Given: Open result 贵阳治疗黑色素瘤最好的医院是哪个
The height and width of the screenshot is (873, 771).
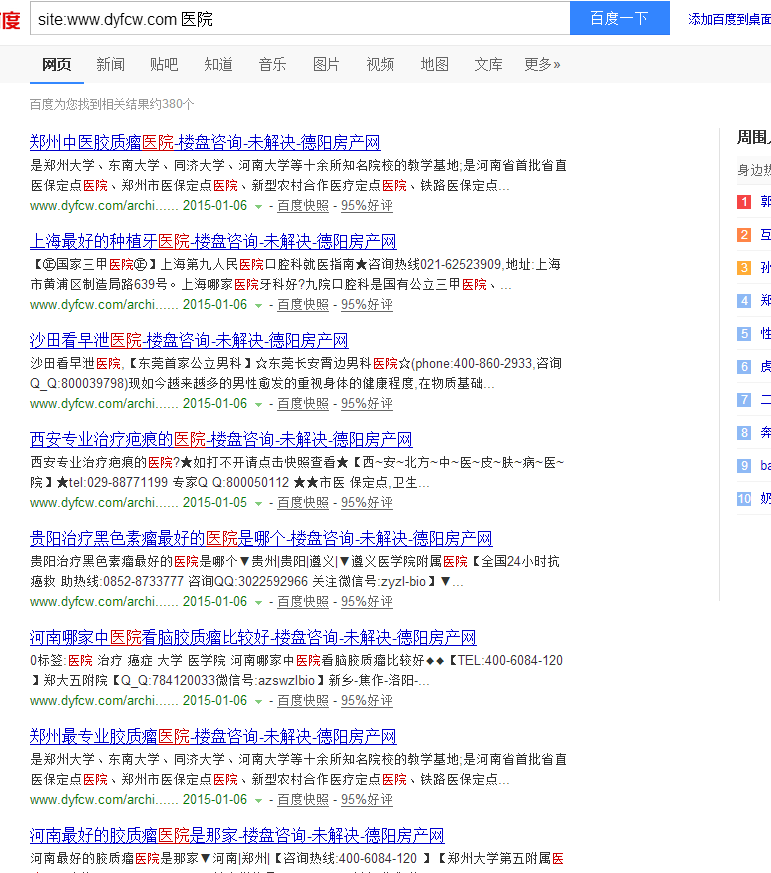Looking at the screenshot, I should click(x=261, y=538).
